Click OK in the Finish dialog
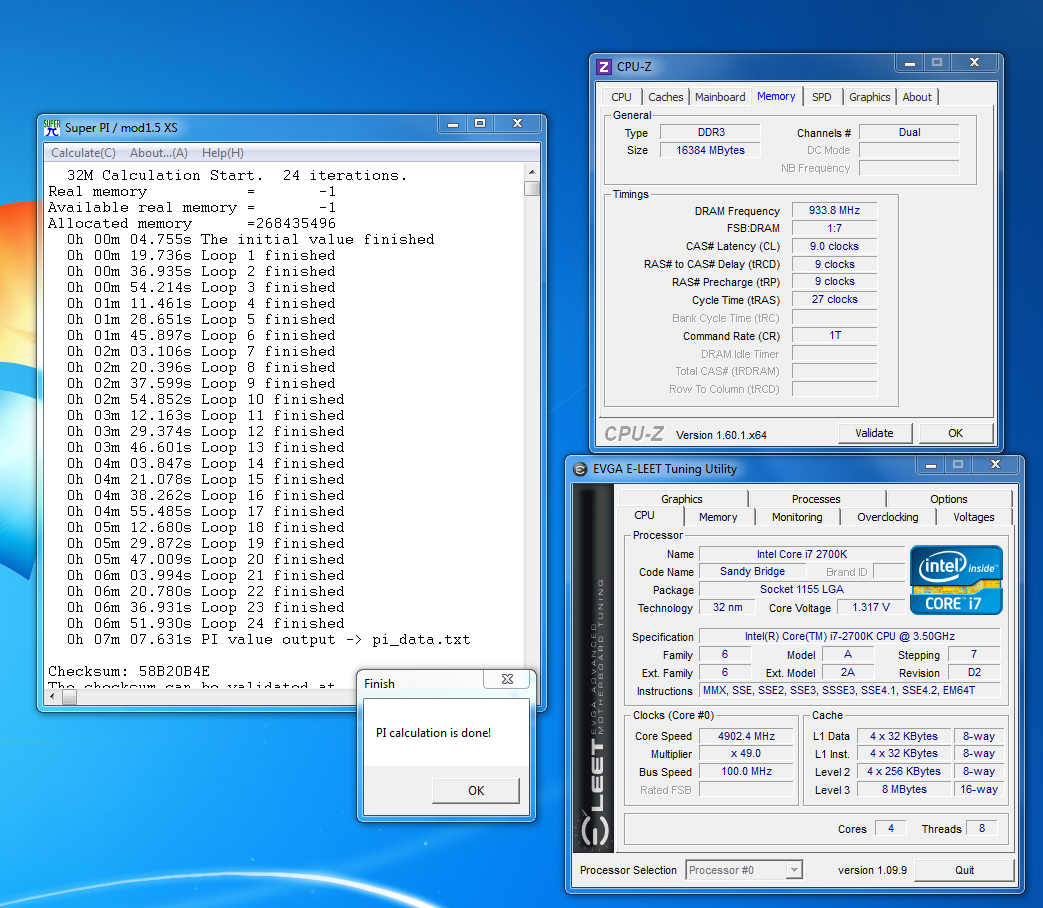The image size is (1043, 908). (476, 790)
